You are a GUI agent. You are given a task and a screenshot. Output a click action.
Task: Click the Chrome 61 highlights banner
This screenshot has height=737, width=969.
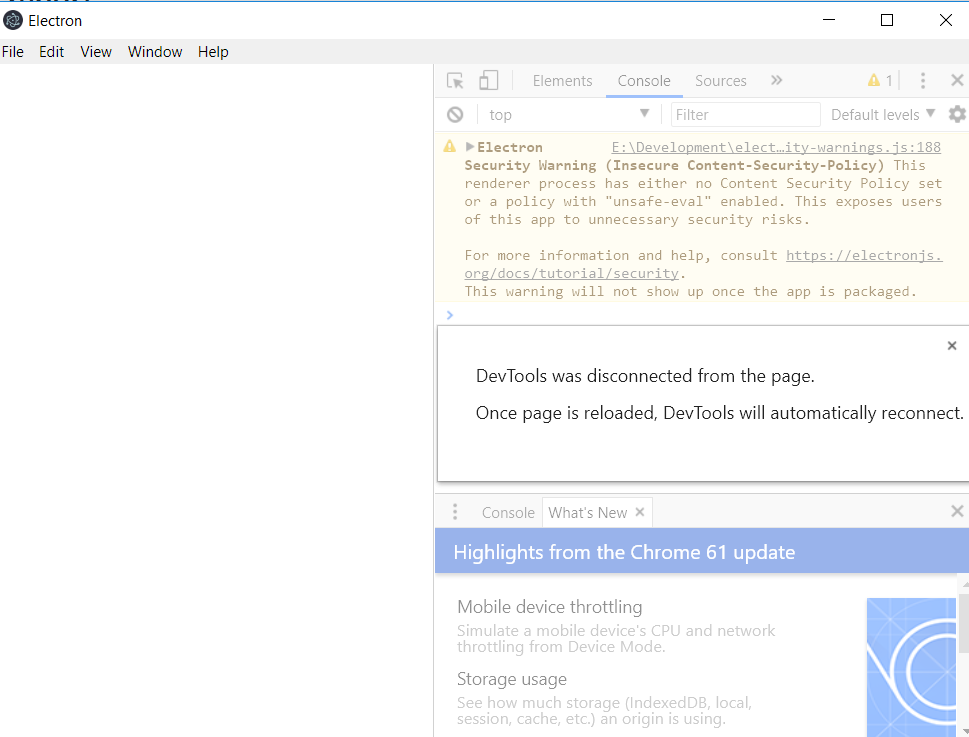(x=701, y=551)
